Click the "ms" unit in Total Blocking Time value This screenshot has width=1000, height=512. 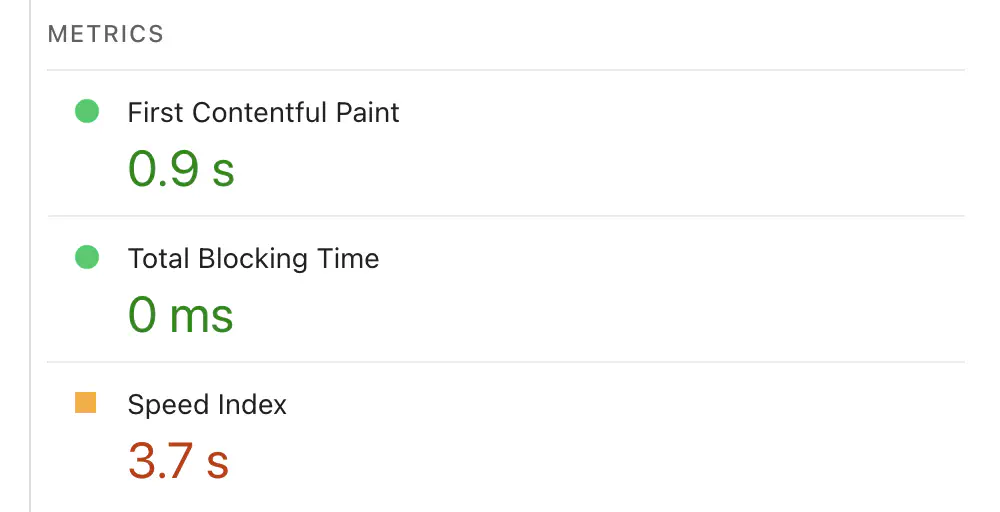coord(202,317)
